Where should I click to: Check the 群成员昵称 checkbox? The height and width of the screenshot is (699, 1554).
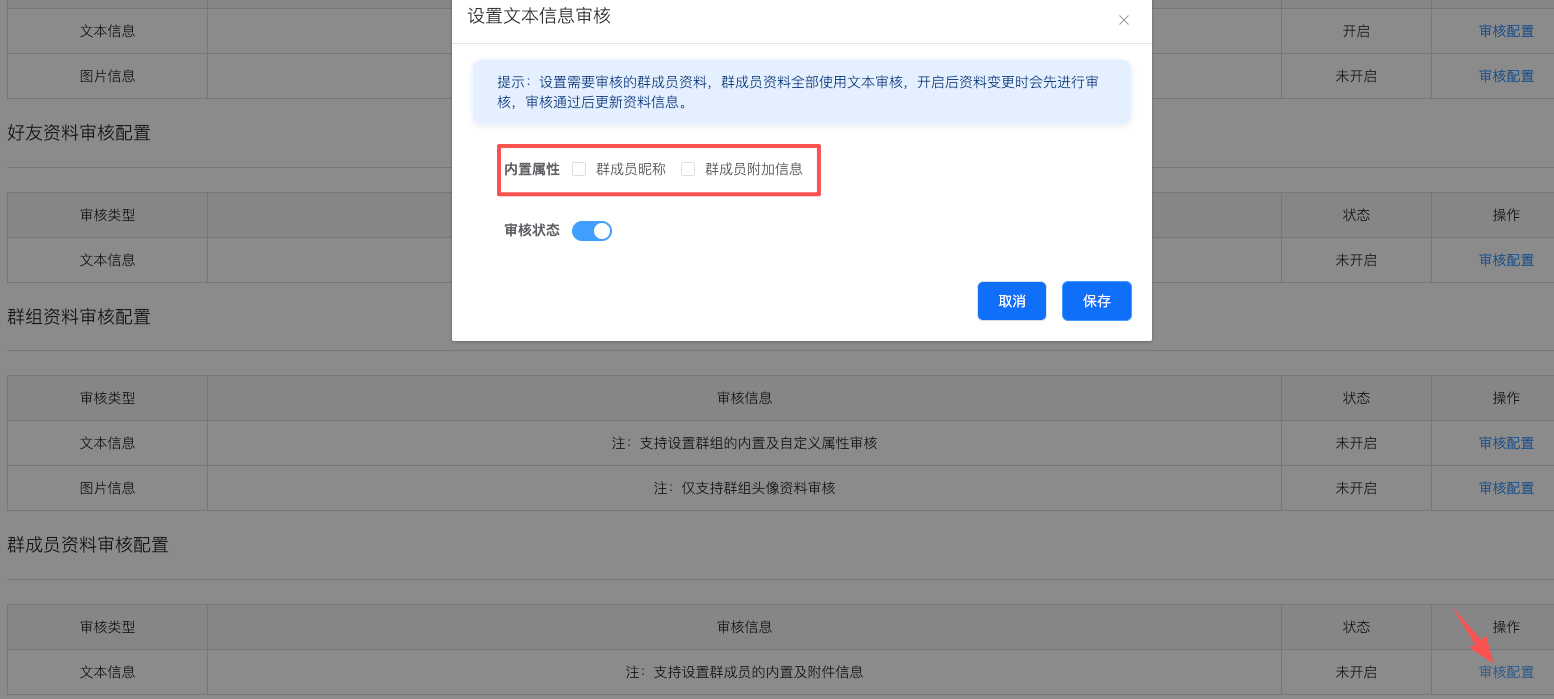(x=579, y=169)
